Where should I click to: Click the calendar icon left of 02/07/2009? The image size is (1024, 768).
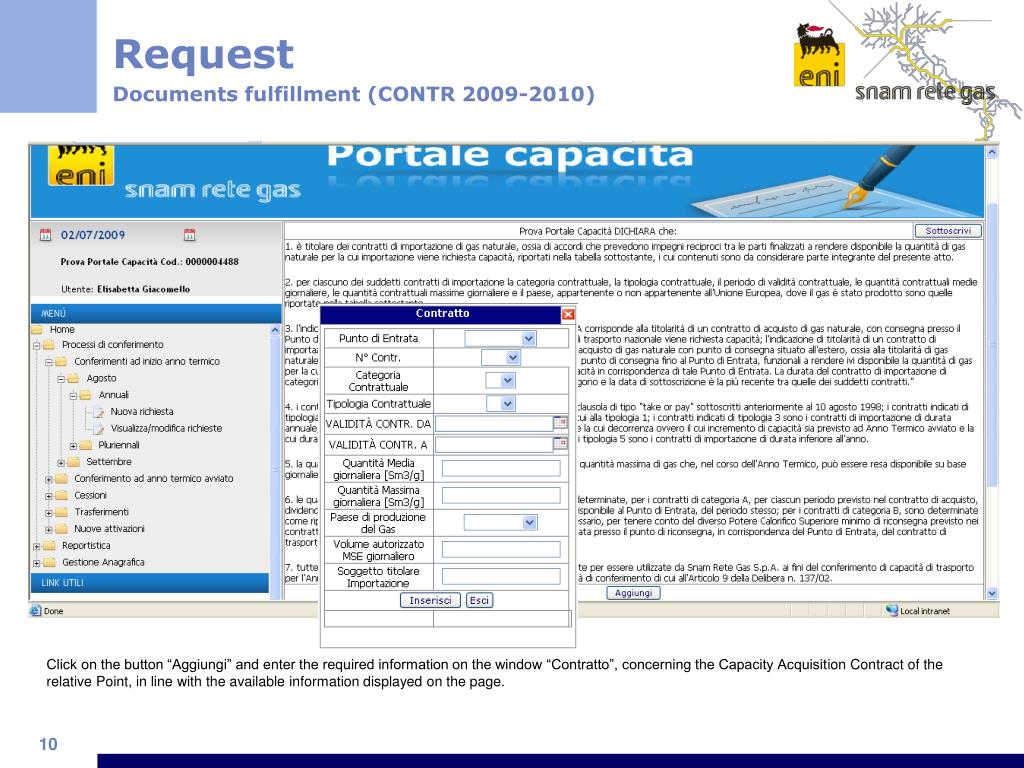coord(45,234)
